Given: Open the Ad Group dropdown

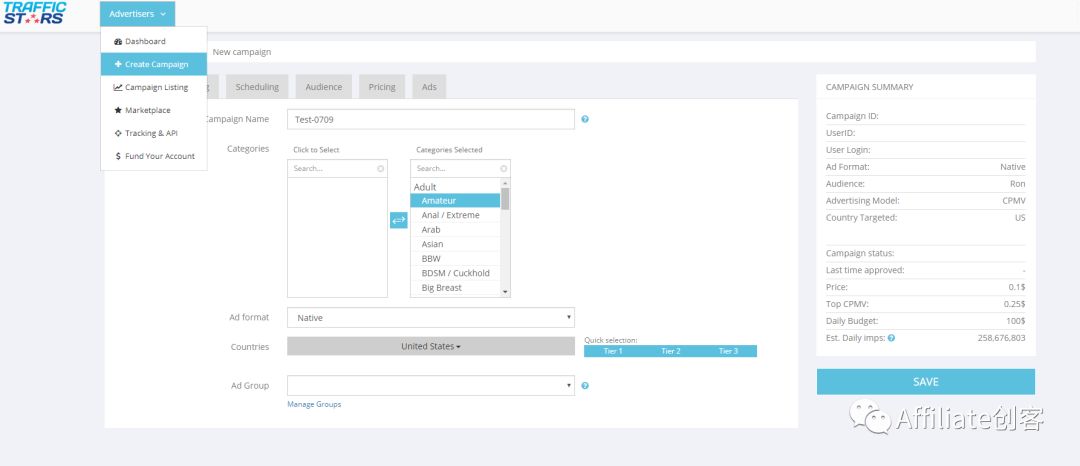Looking at the screenshot, I should tap(430, 385).
